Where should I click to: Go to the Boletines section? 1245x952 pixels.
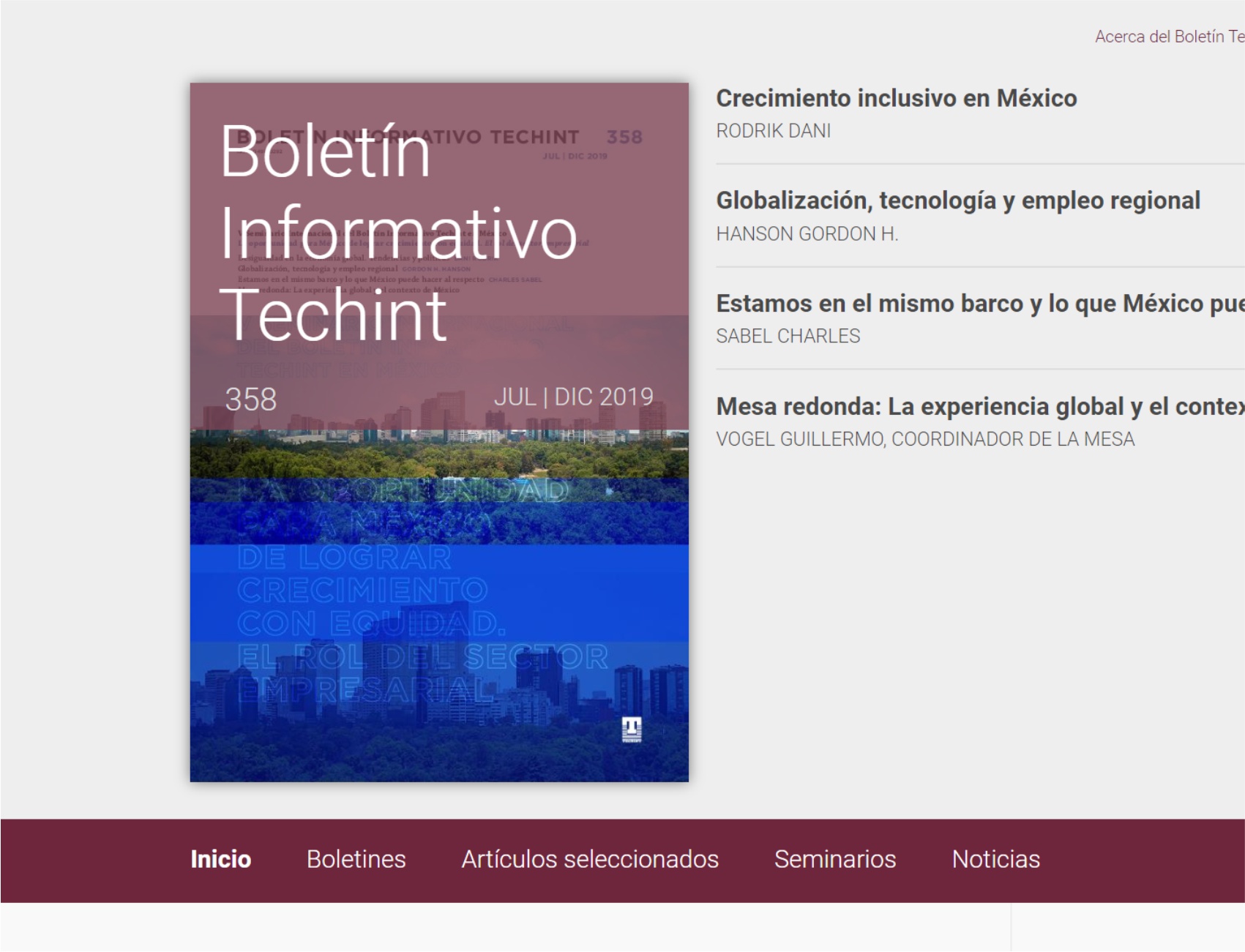click(x=356, y=859)
